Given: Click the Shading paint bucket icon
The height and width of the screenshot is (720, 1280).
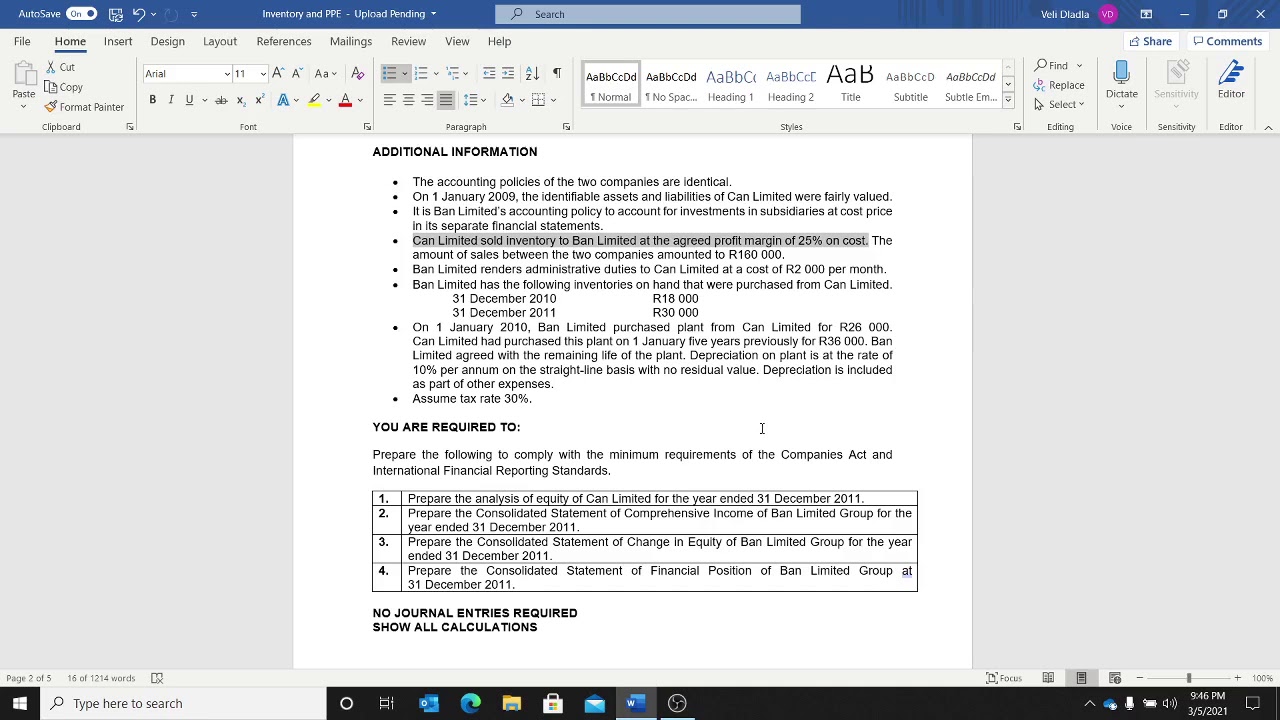Looking at the screenshot, I should [x=507, y=100].
